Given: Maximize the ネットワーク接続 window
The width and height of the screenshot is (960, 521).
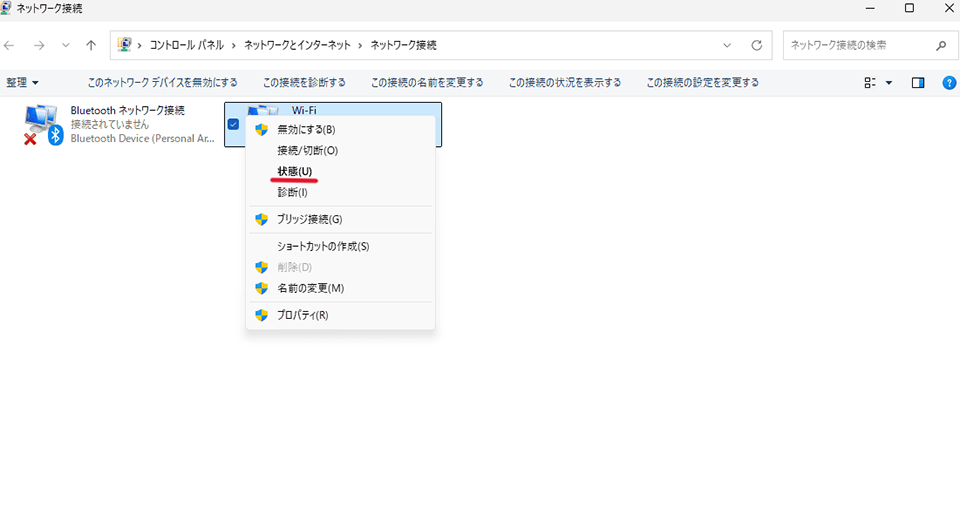Looking at the screenshot, I should coord(909,8).
